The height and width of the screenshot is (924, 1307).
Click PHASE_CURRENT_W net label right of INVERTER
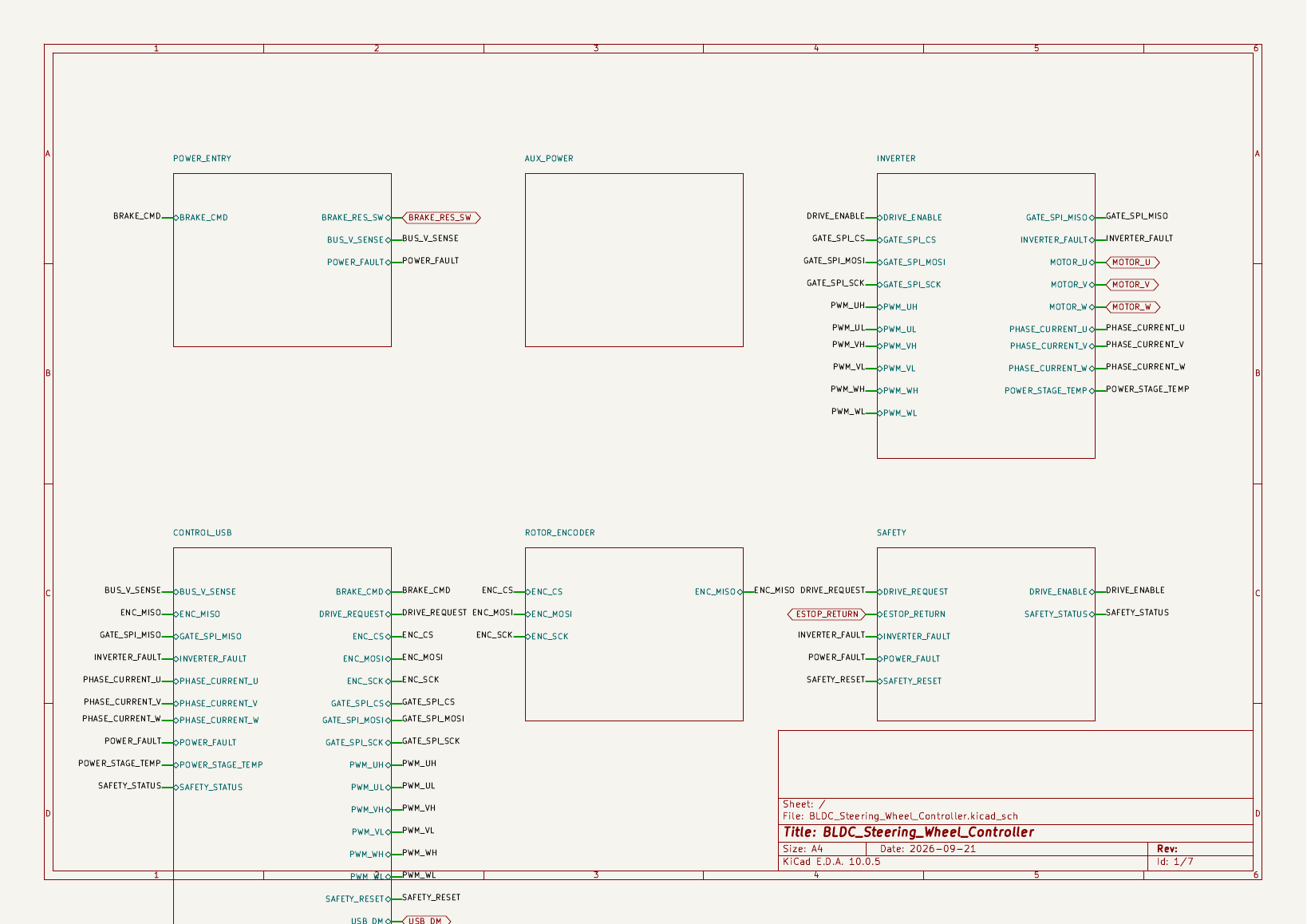[1146, 367]
